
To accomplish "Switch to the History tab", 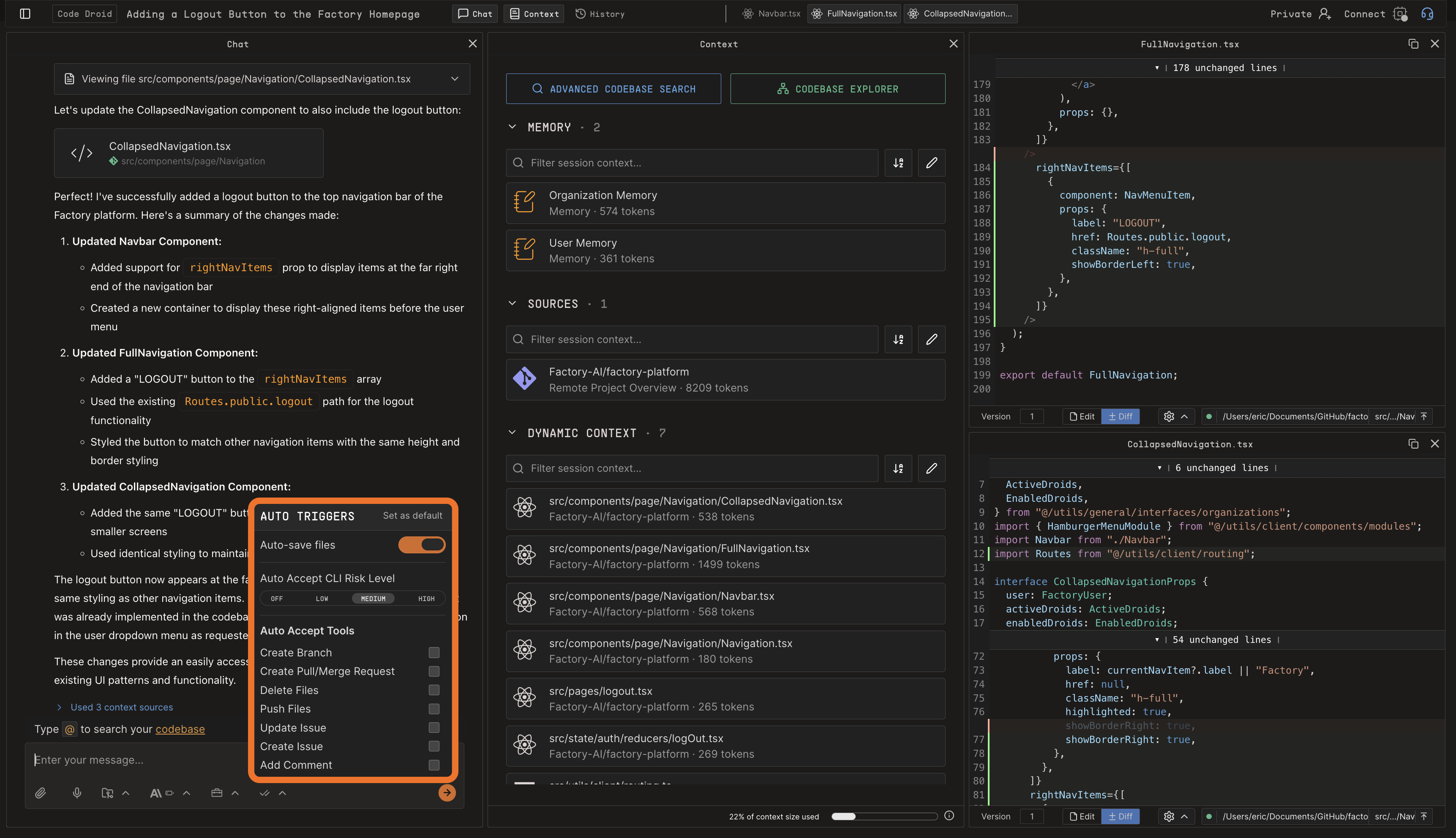I will coord(600,14).
